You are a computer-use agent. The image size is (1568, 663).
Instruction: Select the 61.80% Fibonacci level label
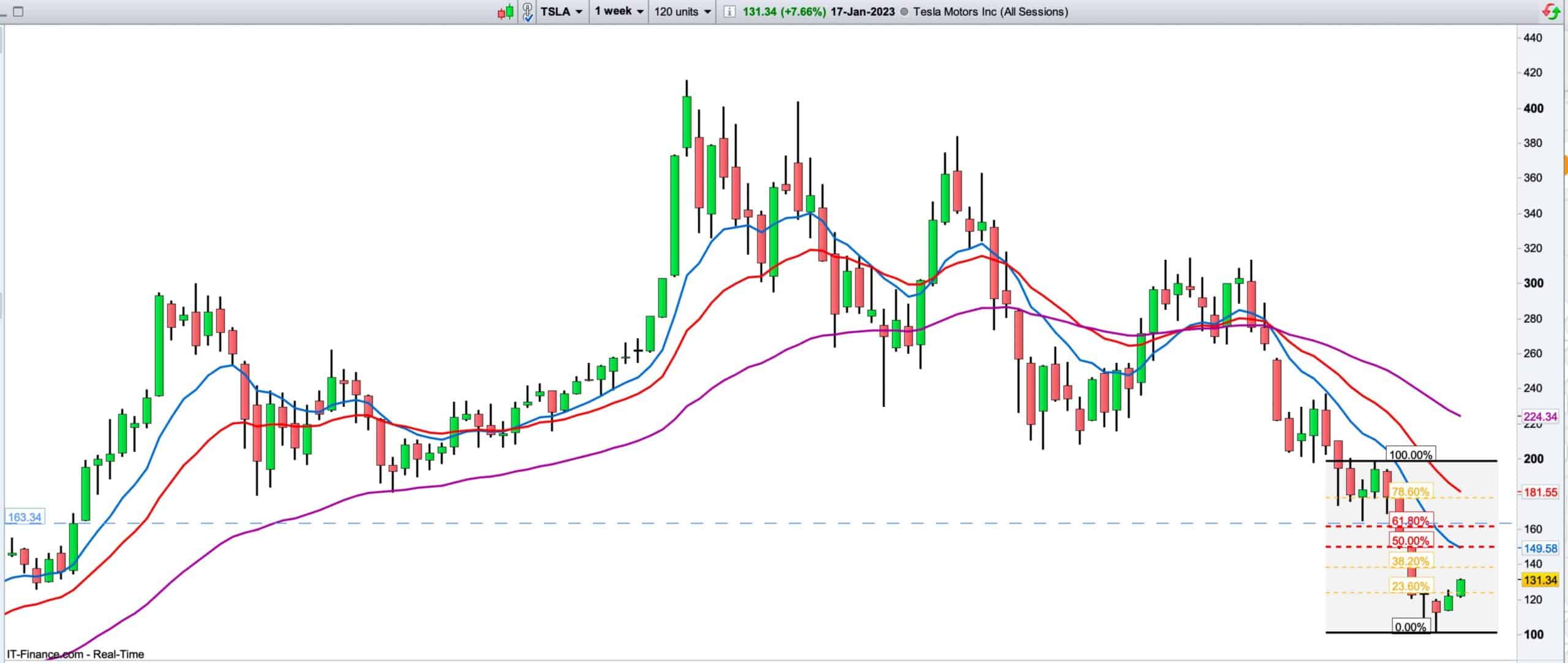click(x=1411, y=521)
